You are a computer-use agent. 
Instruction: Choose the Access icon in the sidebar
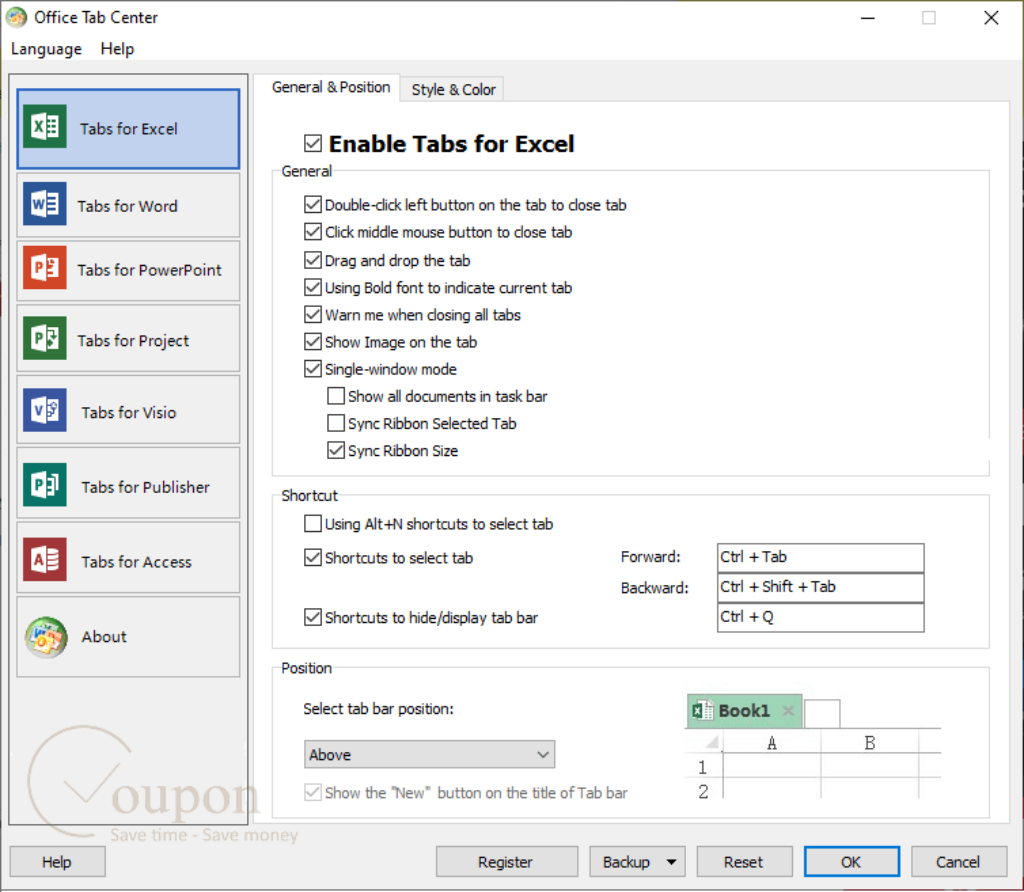point(44,560)
